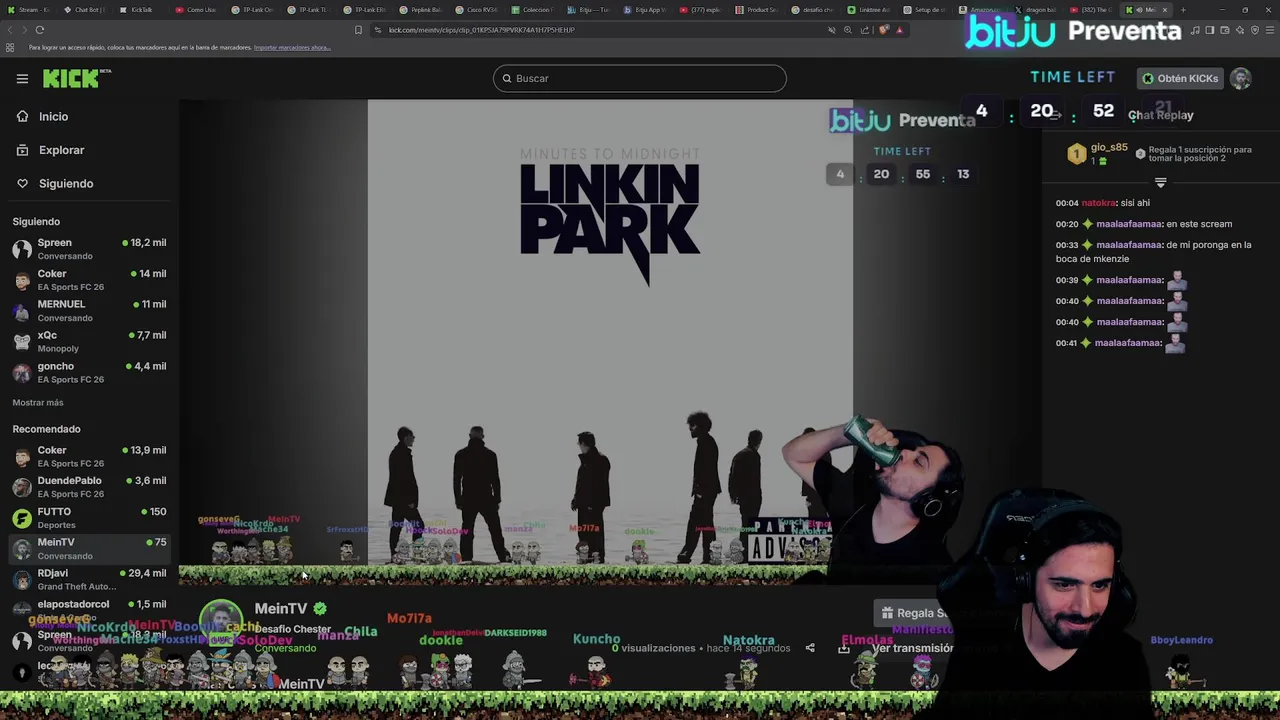Open DuendePablo recommended channel
1280x720 pixels.
90,487
